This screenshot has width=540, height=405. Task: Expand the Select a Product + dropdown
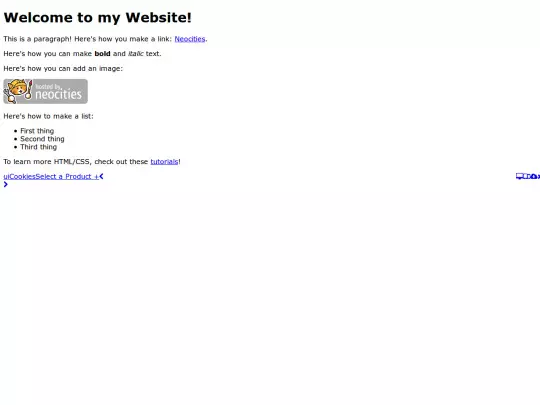click(67, 176)
